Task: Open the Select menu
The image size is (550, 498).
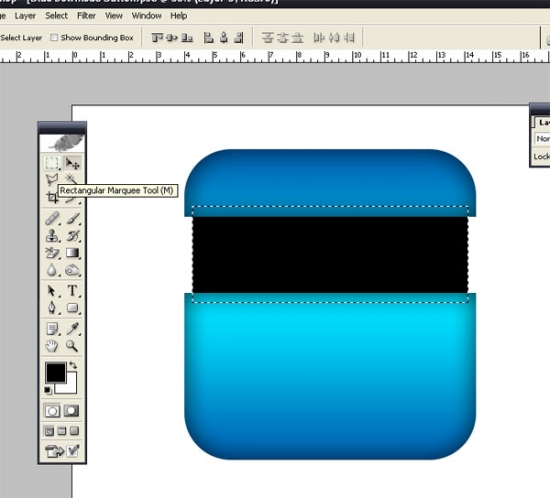Action: 56,16
